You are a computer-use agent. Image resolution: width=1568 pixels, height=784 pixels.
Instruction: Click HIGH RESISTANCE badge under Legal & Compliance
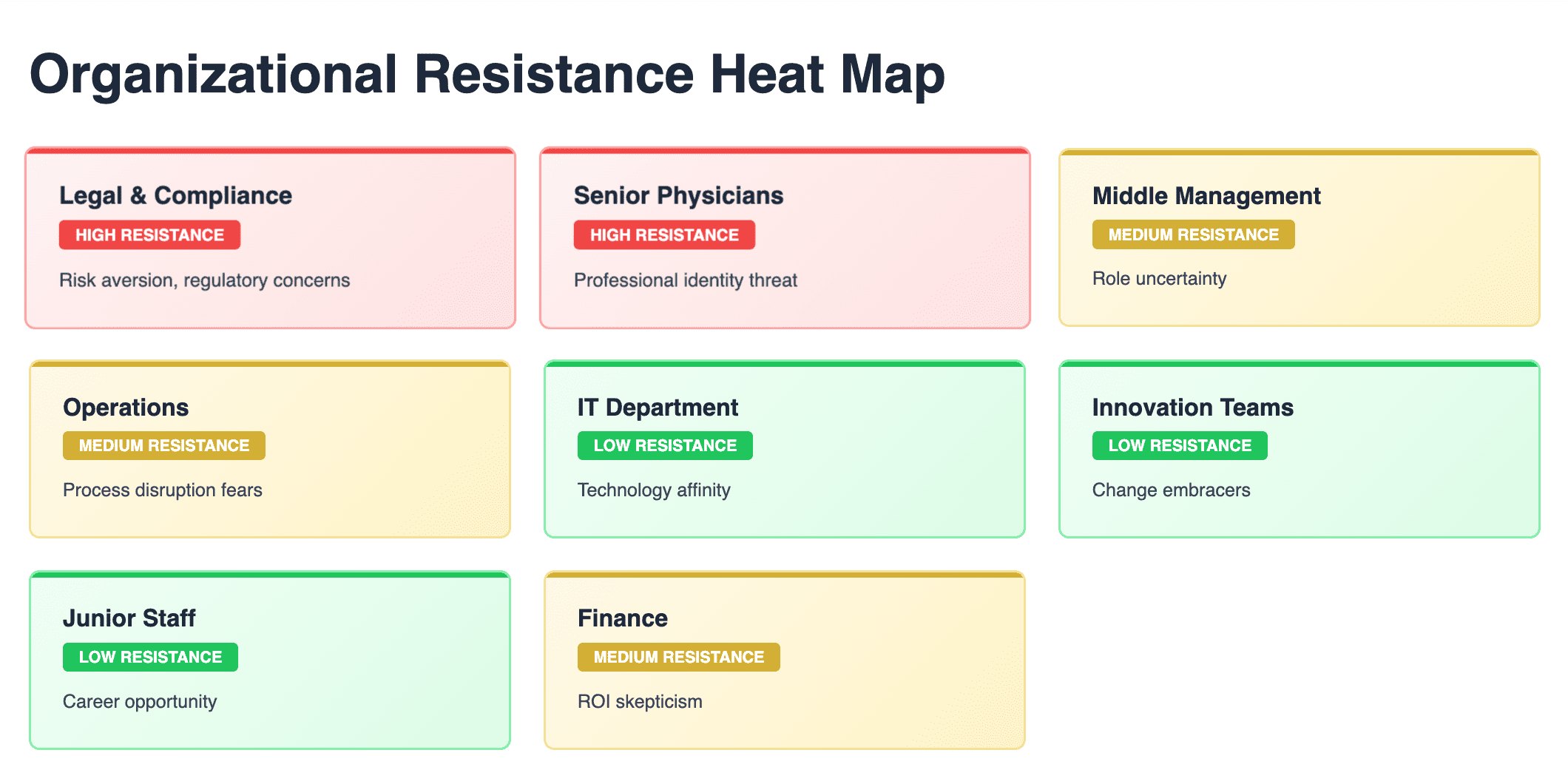pyautogui.click(x=149, y=234)
